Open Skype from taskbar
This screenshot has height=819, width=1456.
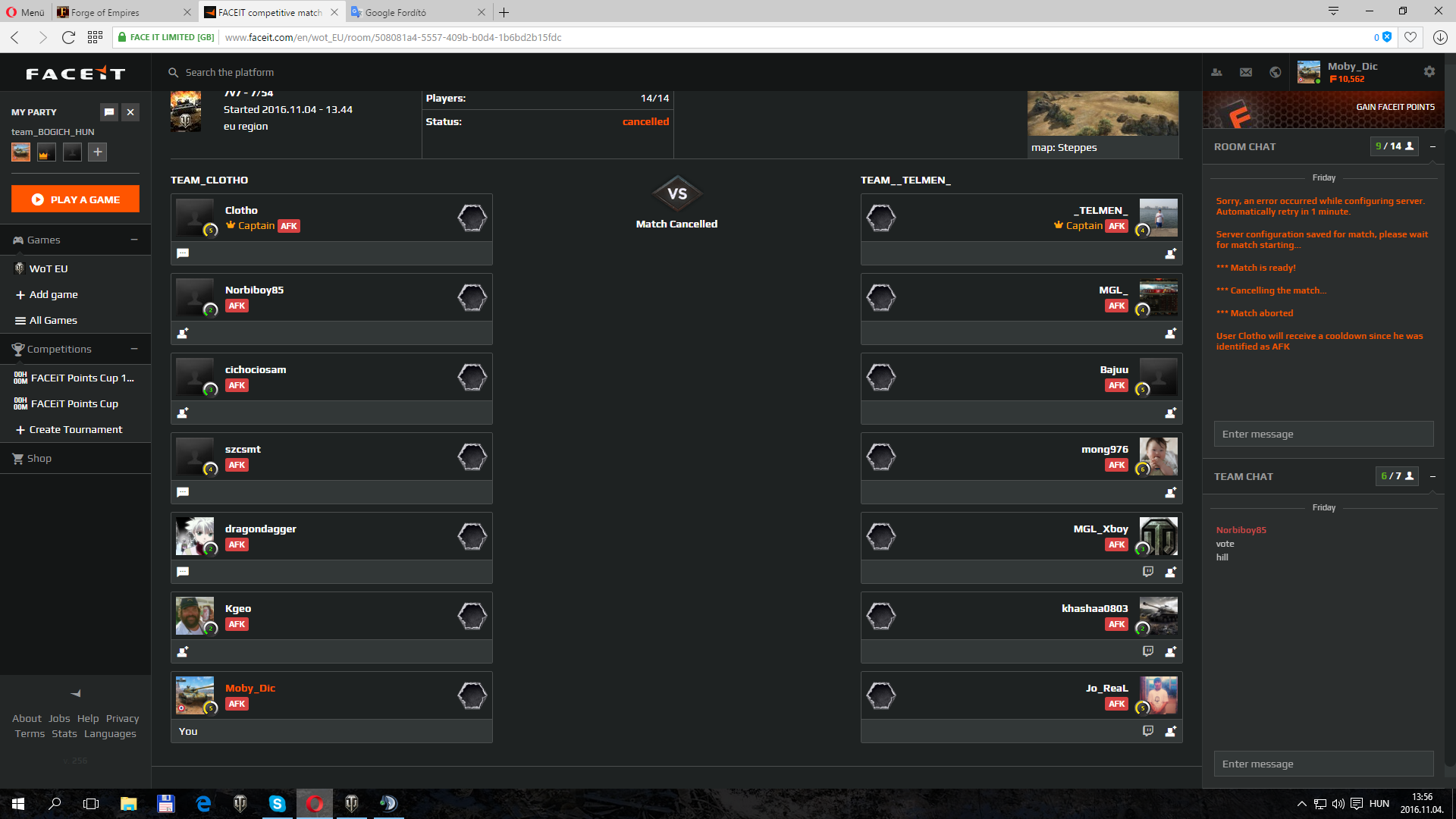278,804
